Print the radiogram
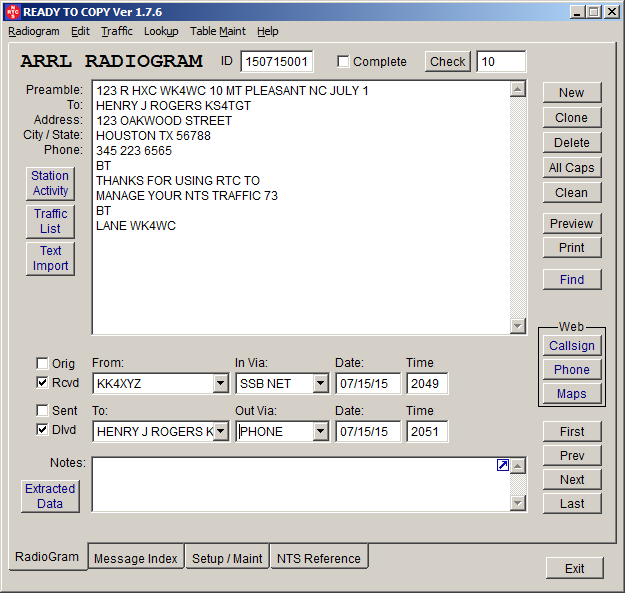 coord(572,247)
